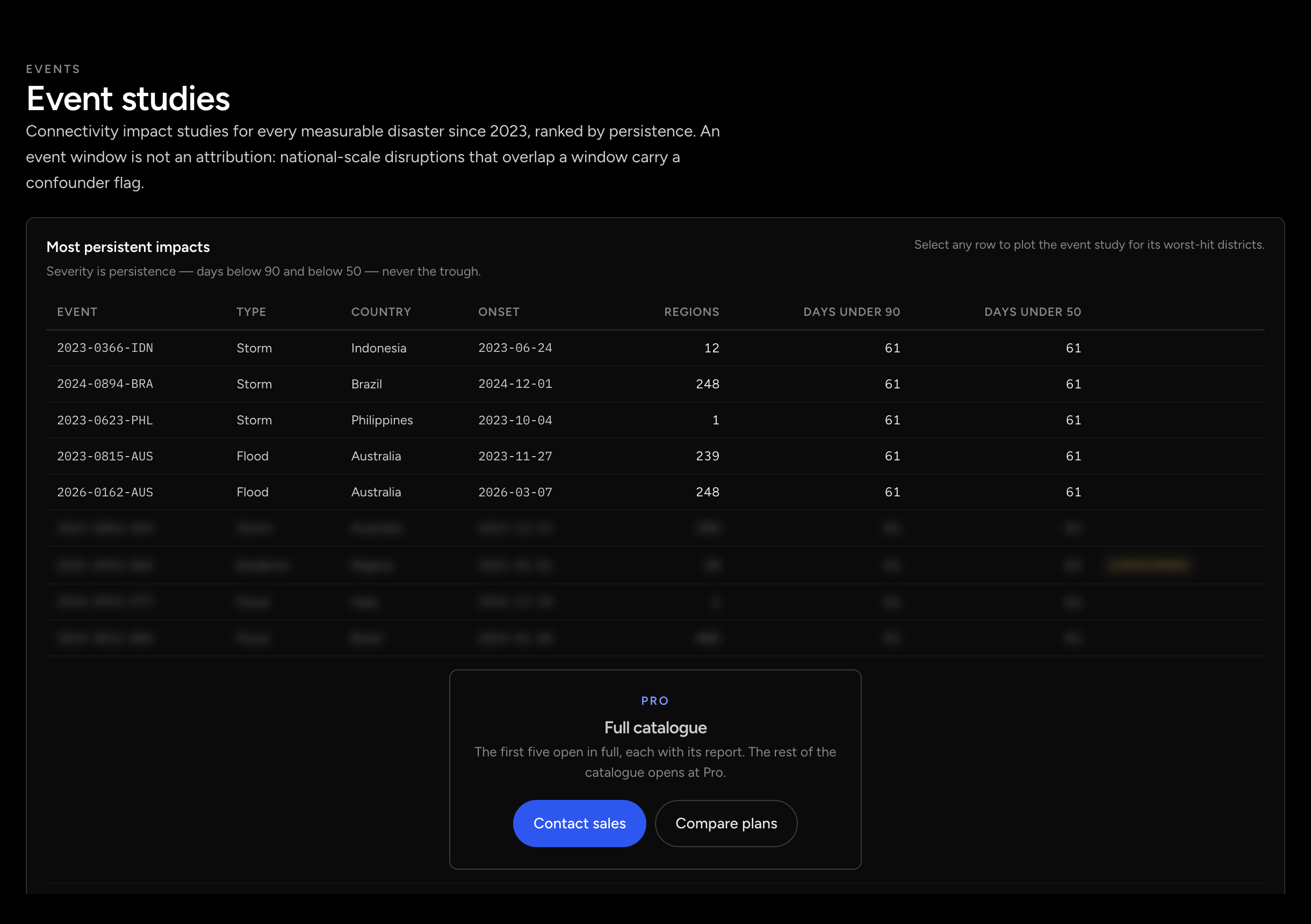Click the blurred amber confounder flag
The image size is (1311, 924).
coord(1148,565)
